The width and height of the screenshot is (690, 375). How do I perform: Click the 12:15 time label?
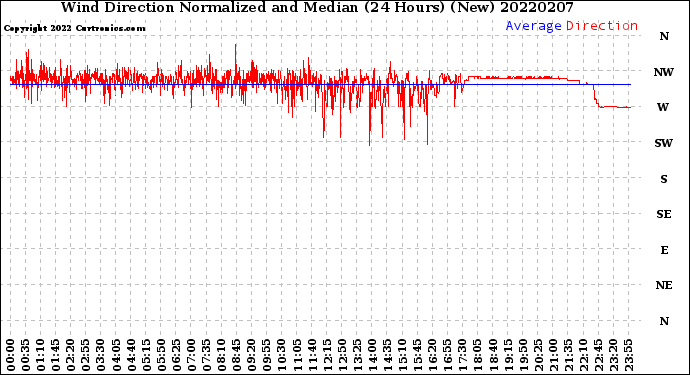pos(327,355)
